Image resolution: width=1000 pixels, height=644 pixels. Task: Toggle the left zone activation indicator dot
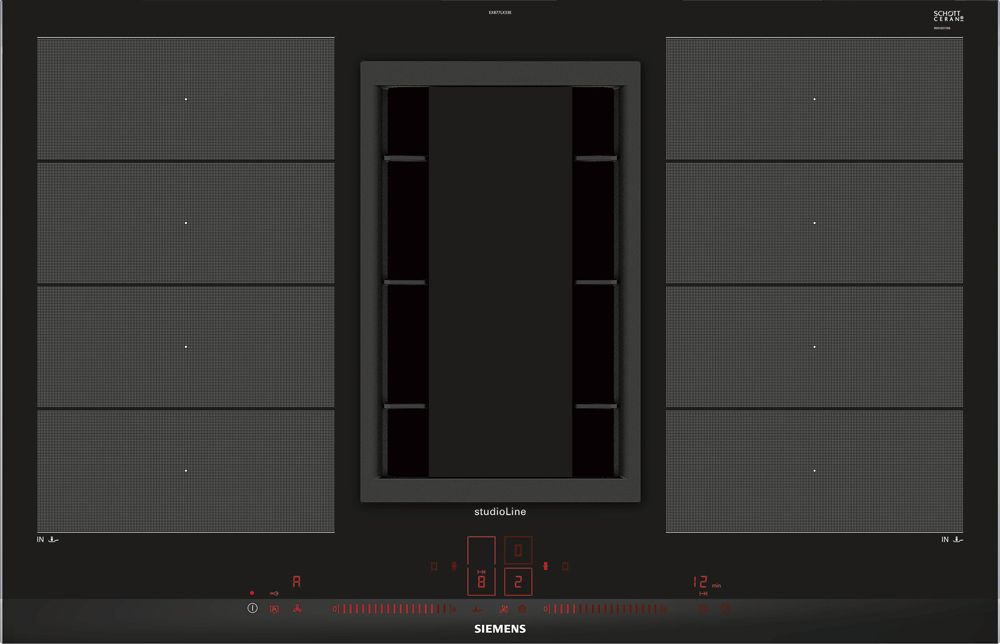[251, 593]
